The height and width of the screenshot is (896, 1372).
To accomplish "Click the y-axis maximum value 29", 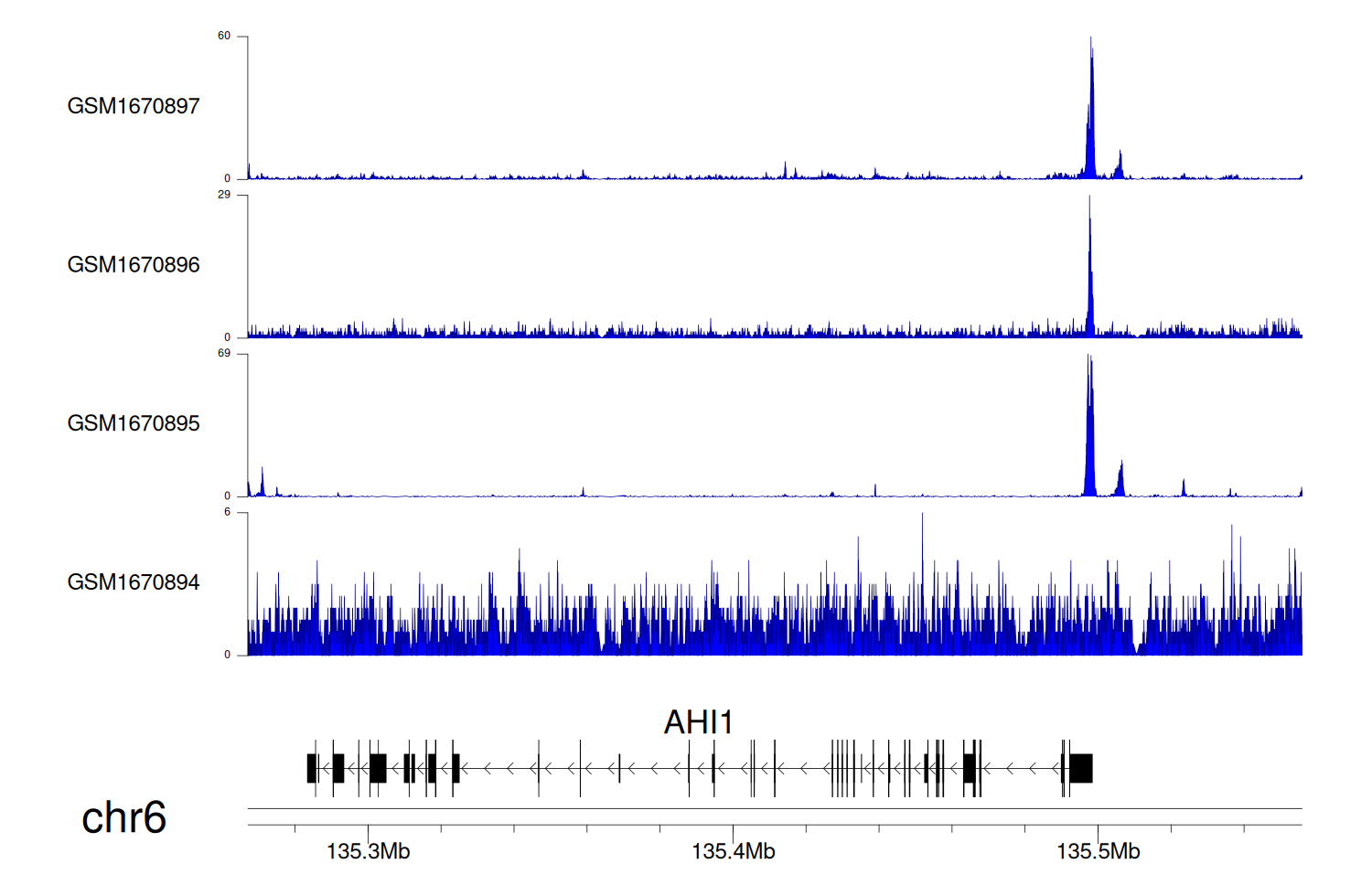I will pos(224,195).
